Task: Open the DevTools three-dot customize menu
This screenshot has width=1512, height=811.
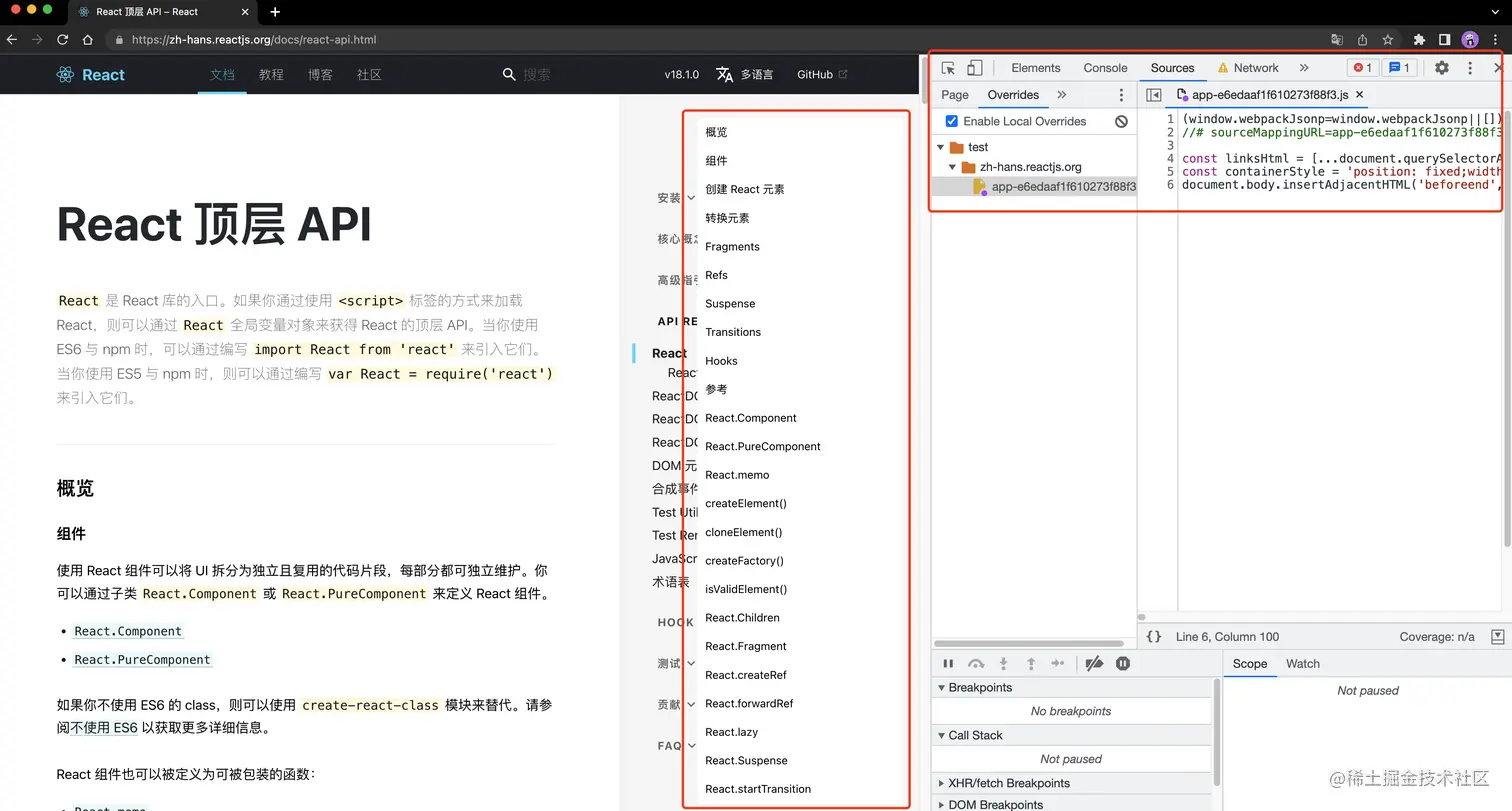Action: (x=1470, y=68)
